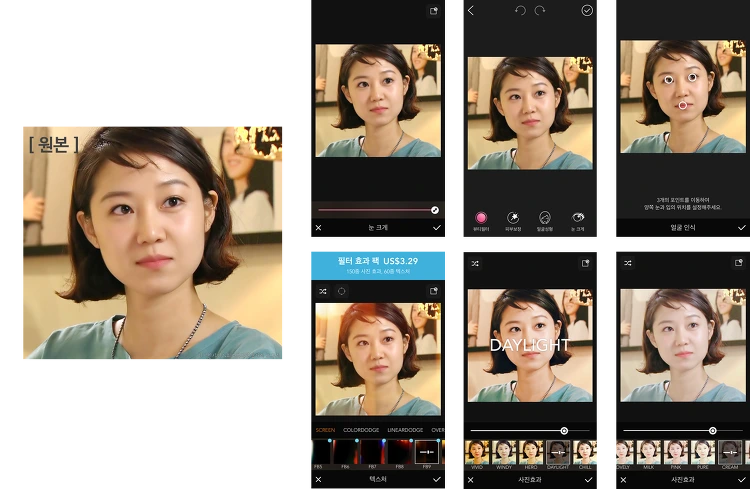The image size is (750, 489).
Task: Shuffle filters in the CREAM panel
Action: pos(628,263)
